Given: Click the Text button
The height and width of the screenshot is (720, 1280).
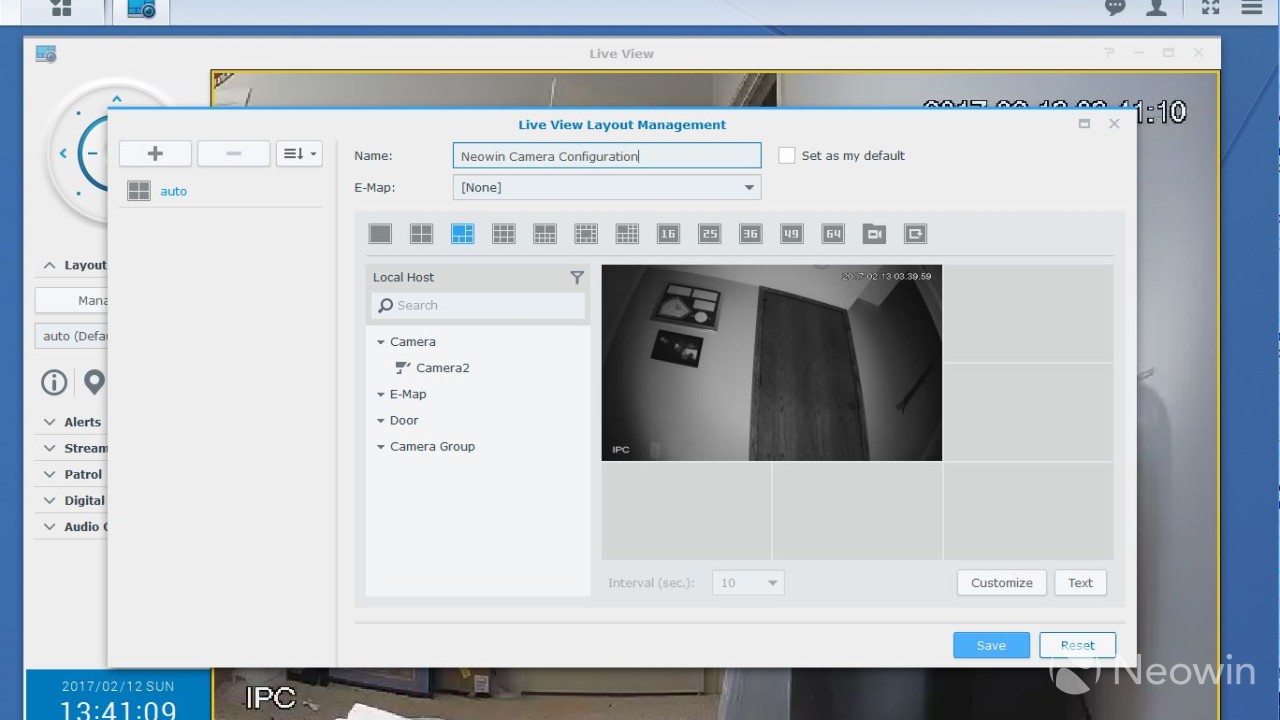Looking at the screenshot, I should [x=1080, y=583].
